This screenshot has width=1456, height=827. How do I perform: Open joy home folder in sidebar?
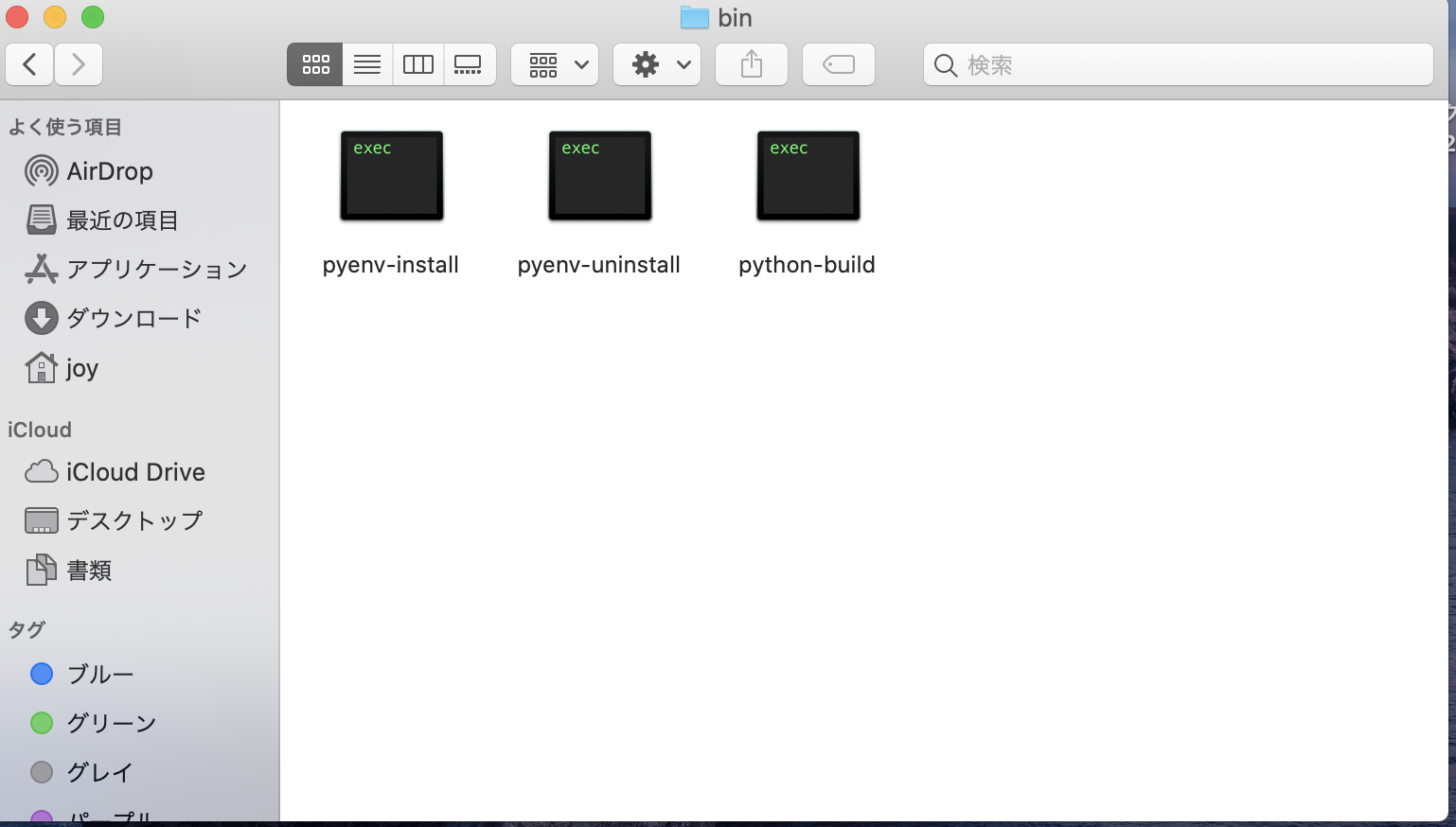click(x=140, y=368)
